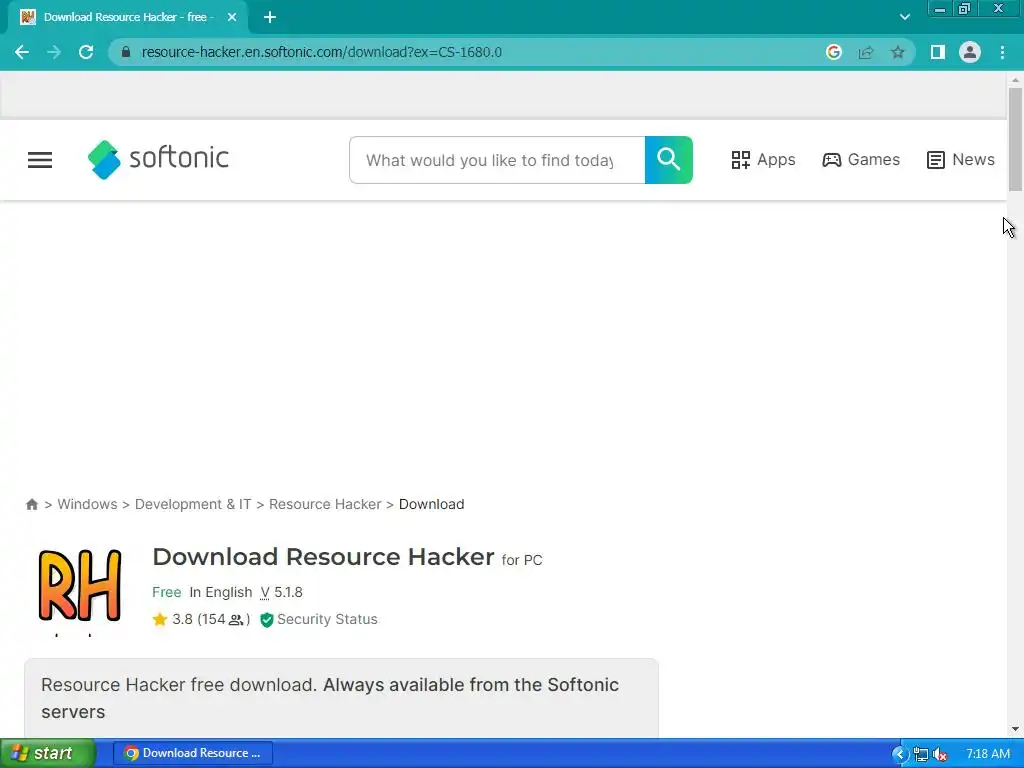Click the Download breadcrumb text
This screenshot has height=768, width=1024.
click(x=432, y=504)
